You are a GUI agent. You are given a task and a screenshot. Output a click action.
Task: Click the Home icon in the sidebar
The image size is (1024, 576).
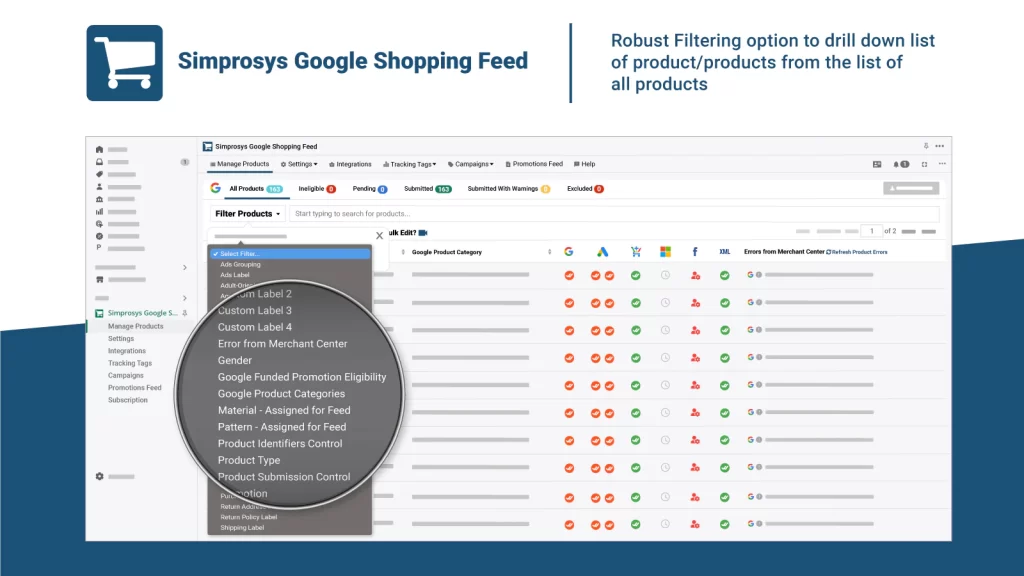click(x=99, y=149)
